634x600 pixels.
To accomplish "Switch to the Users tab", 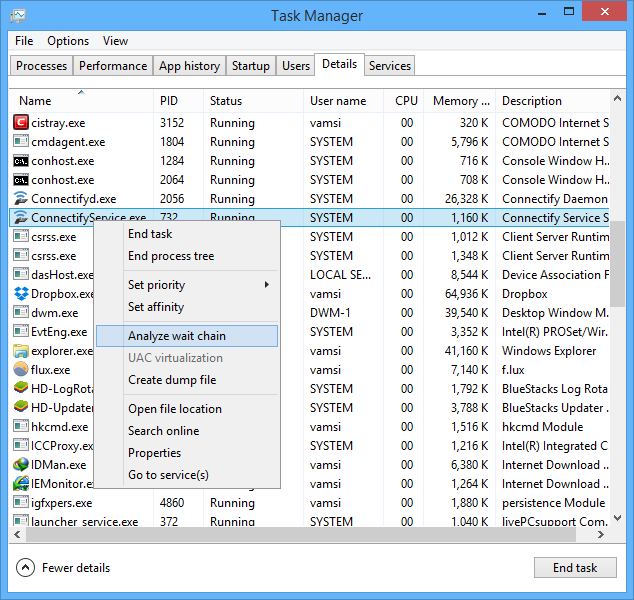I will click(296, 65).
